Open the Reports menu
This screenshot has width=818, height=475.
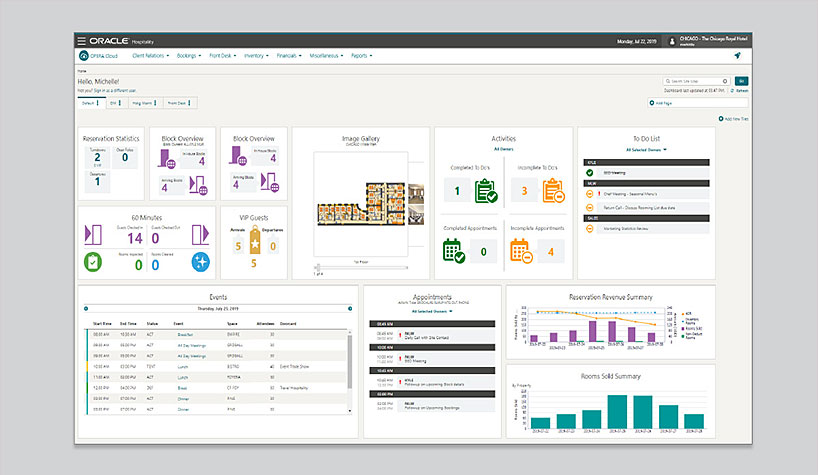pyautogui.click(x=361, y=55)
